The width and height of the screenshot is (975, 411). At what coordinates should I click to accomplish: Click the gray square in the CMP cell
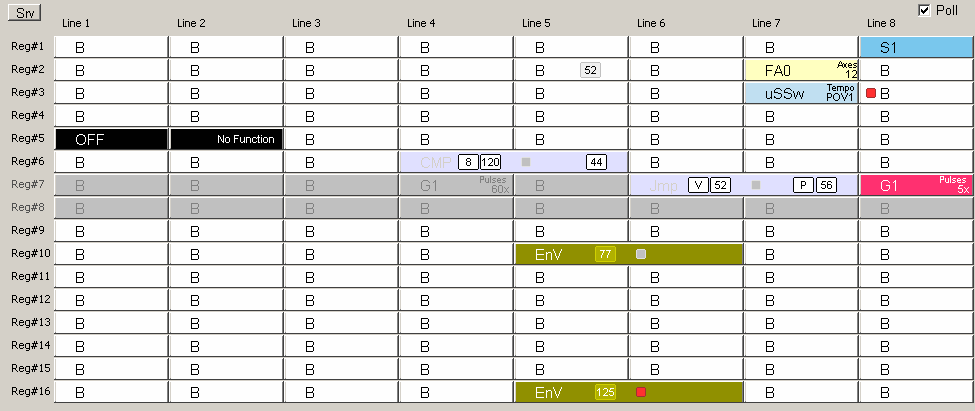pyautogui.click(x=527, y=162)
